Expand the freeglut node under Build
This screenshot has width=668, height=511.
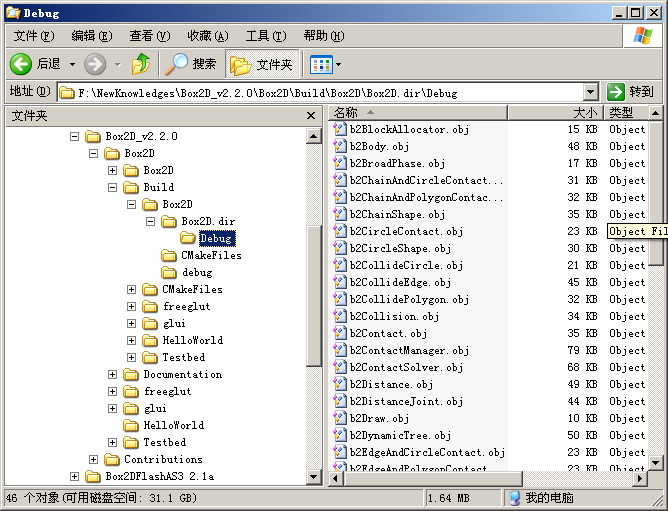[x=131, y=306]
